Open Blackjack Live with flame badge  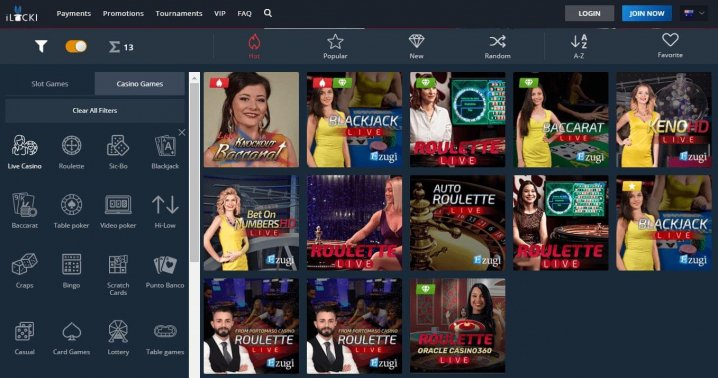pos(354,120)
